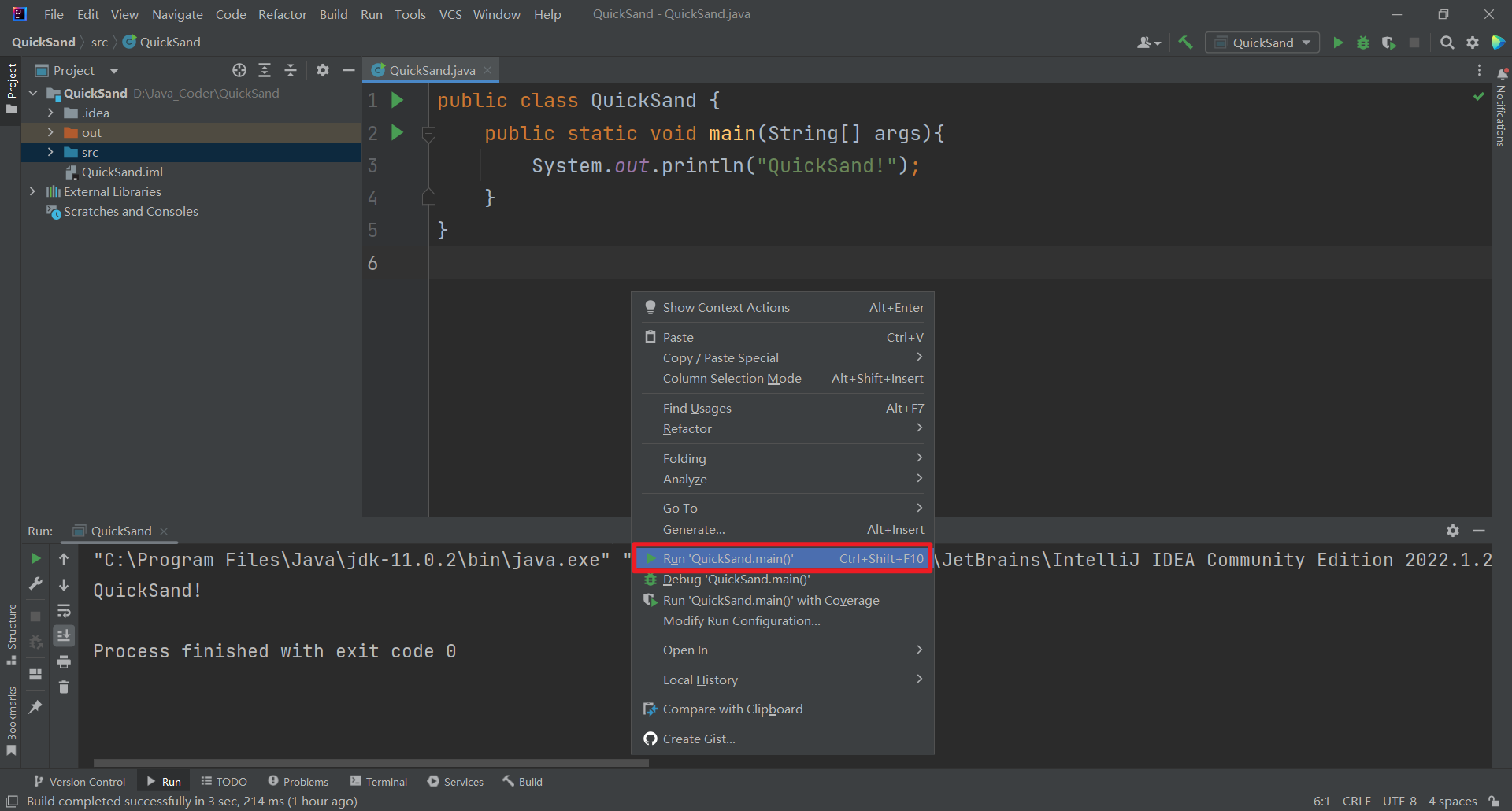Run with coverage from the top toolbar
Image resolution: width=1512 pixels, height=811 pixels.
(1388, 43)
